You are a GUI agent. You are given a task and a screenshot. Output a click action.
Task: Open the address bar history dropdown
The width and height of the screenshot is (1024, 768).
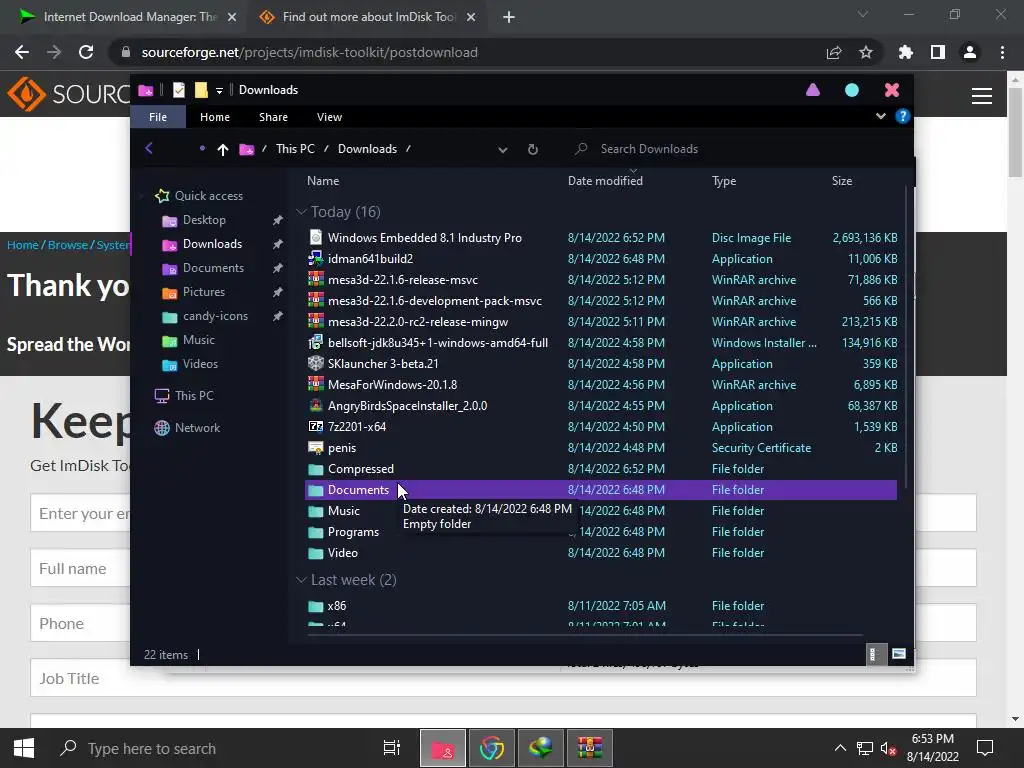point(502,150)
